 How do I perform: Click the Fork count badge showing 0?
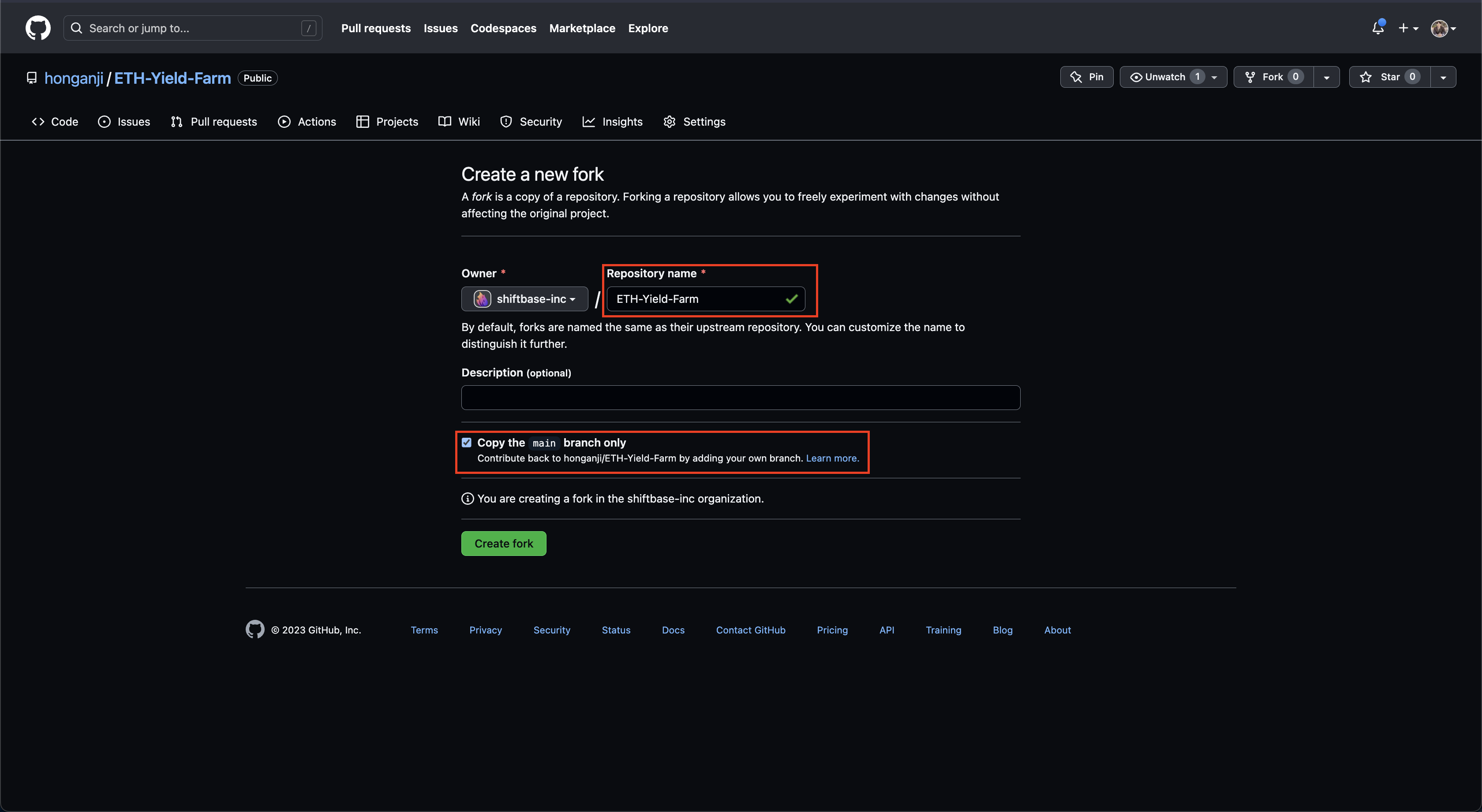1295,77
